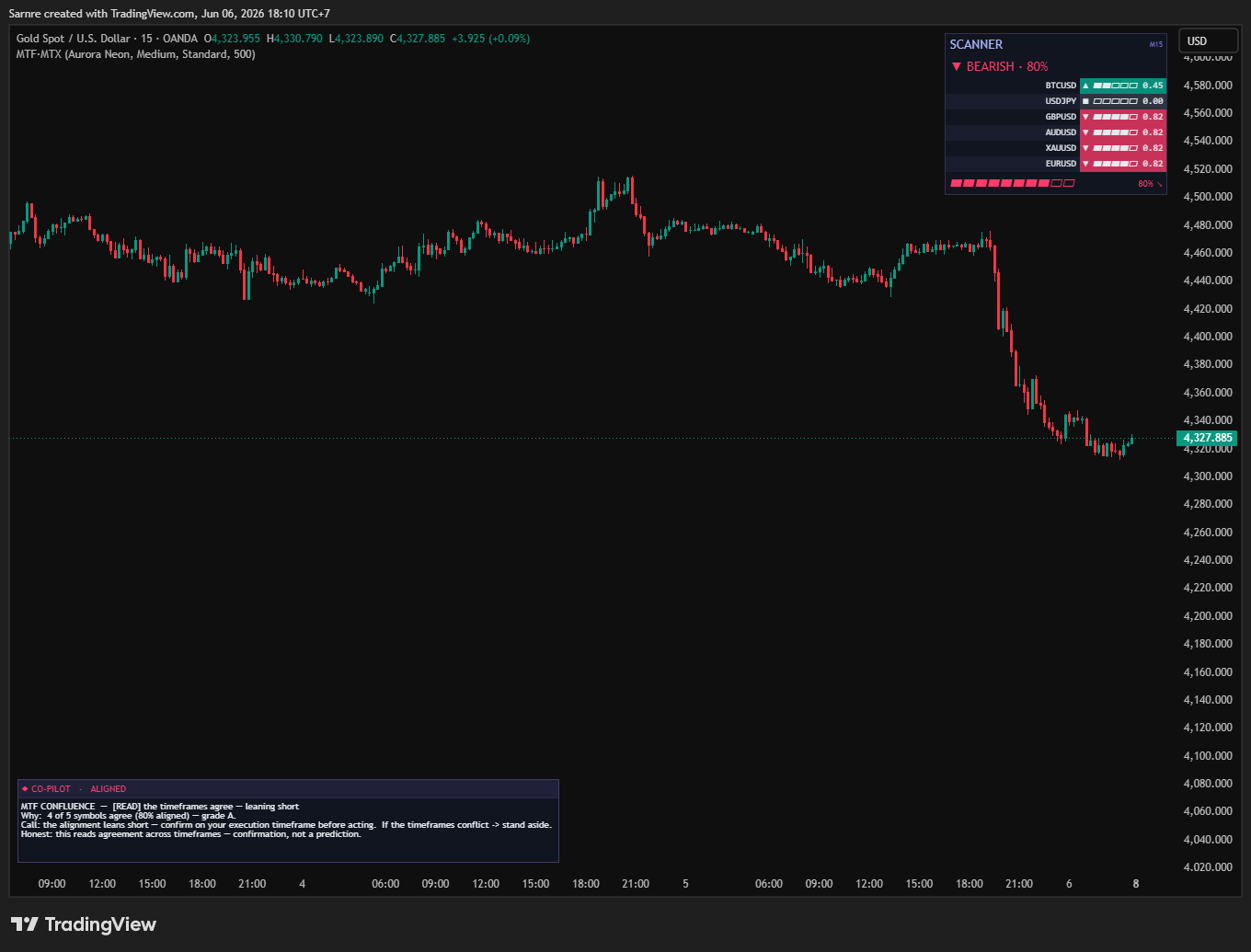The height and width of the screenshot is (952, 1251).
Task: Click the close value C4,327.885
Action: pyautogui.click(x=418, y=39)
